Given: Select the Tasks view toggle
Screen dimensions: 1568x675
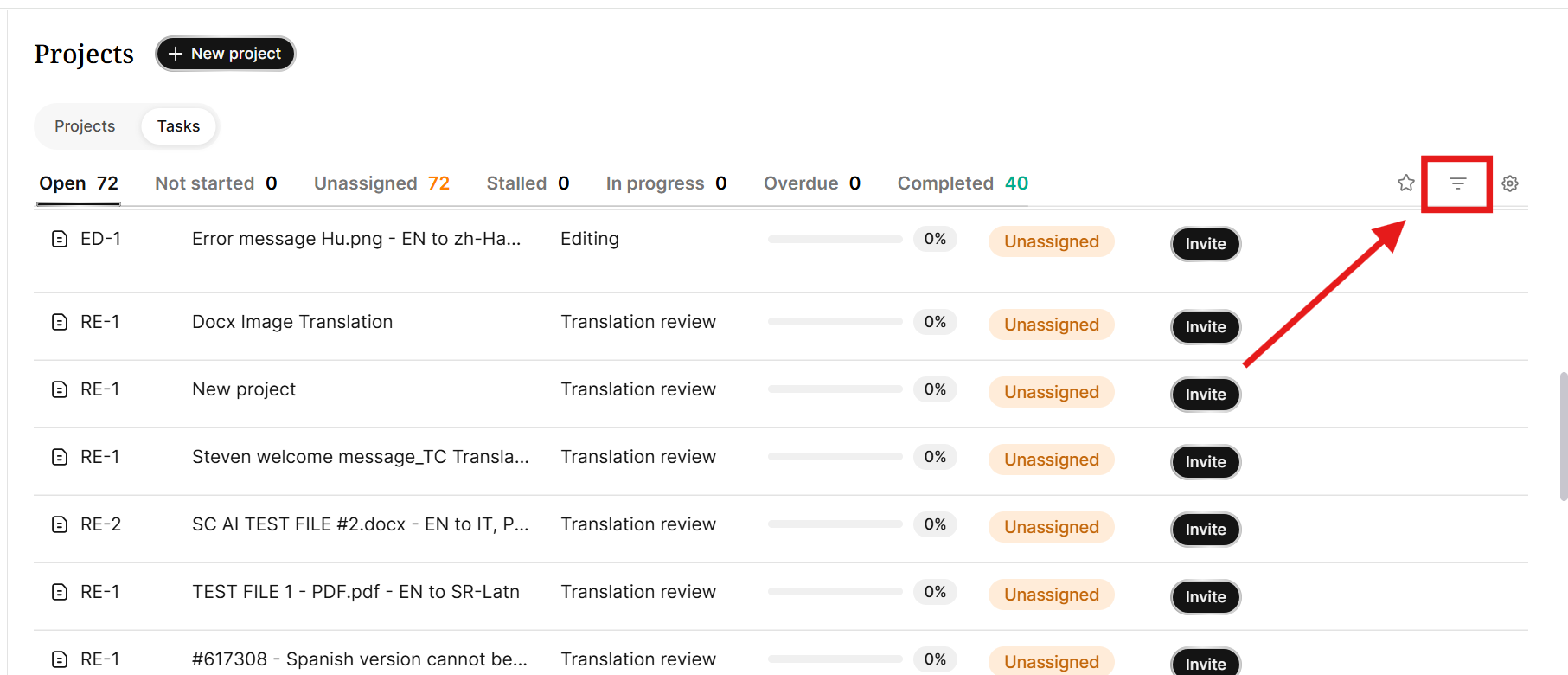Looking at the screenshot, I should [178, 126].
